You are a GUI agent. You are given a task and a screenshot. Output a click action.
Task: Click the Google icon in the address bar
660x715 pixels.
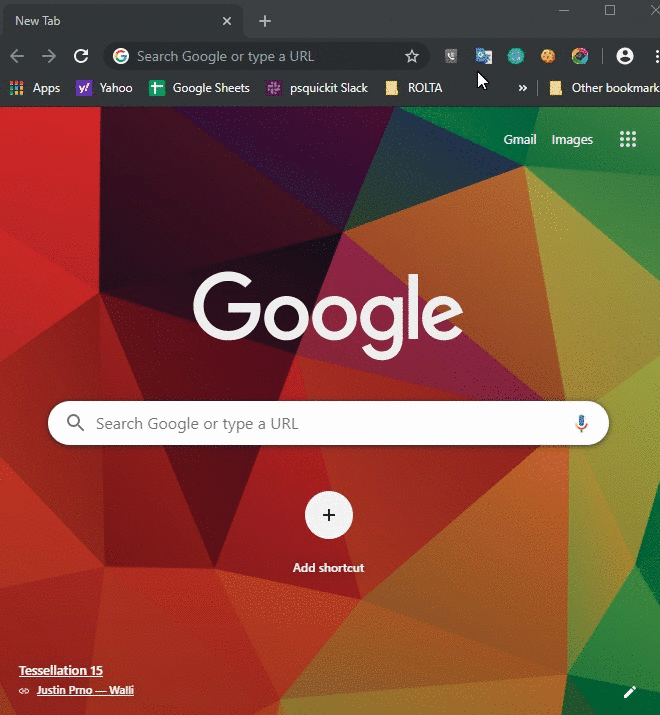point(121,56)
